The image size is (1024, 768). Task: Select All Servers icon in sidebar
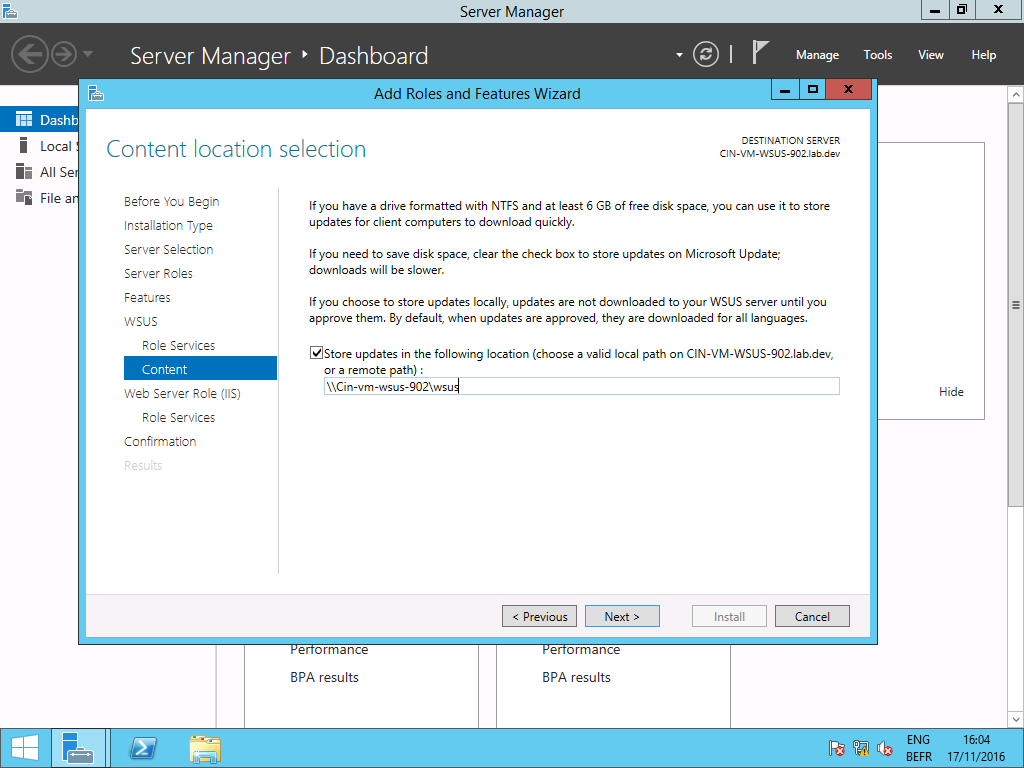24,171
